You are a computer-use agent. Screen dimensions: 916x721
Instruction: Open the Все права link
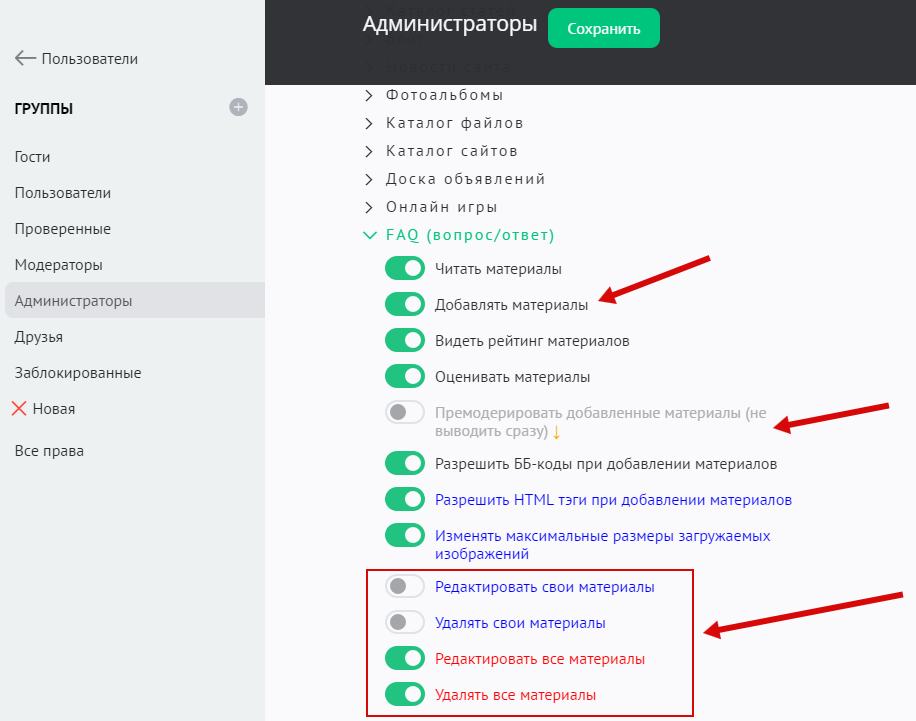(x=49, y=451)
